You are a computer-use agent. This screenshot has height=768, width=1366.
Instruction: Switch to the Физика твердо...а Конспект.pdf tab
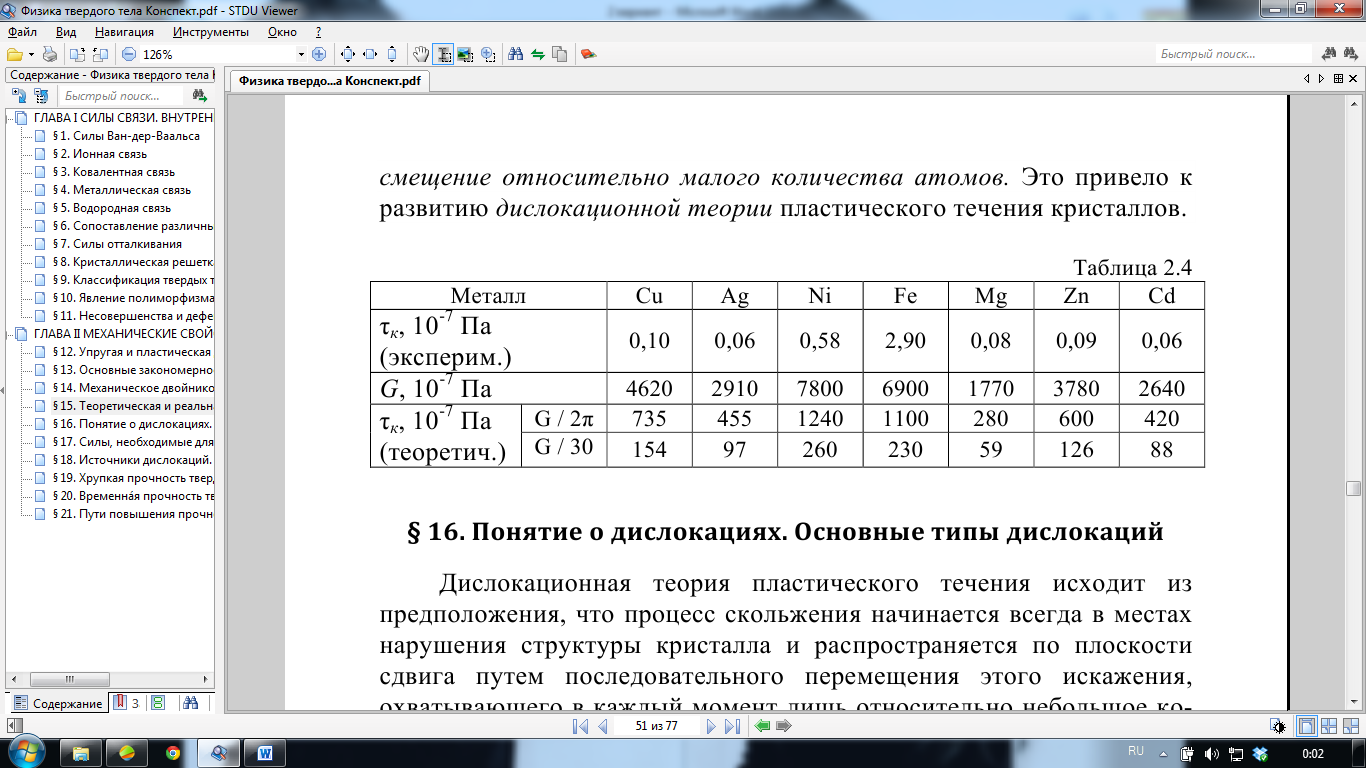[x=329, y=82]
